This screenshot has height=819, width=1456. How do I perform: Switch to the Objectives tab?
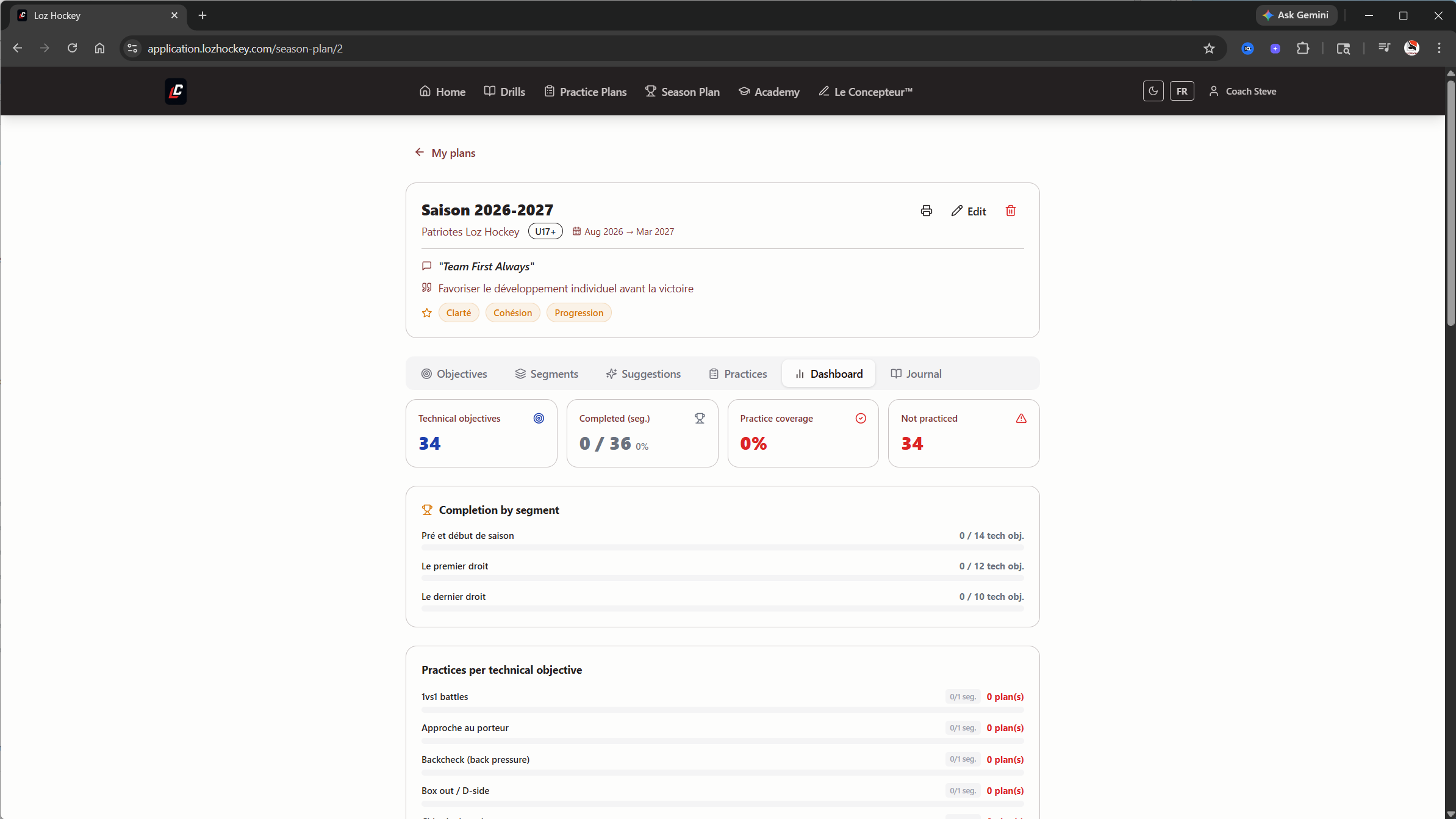[454, 373]
